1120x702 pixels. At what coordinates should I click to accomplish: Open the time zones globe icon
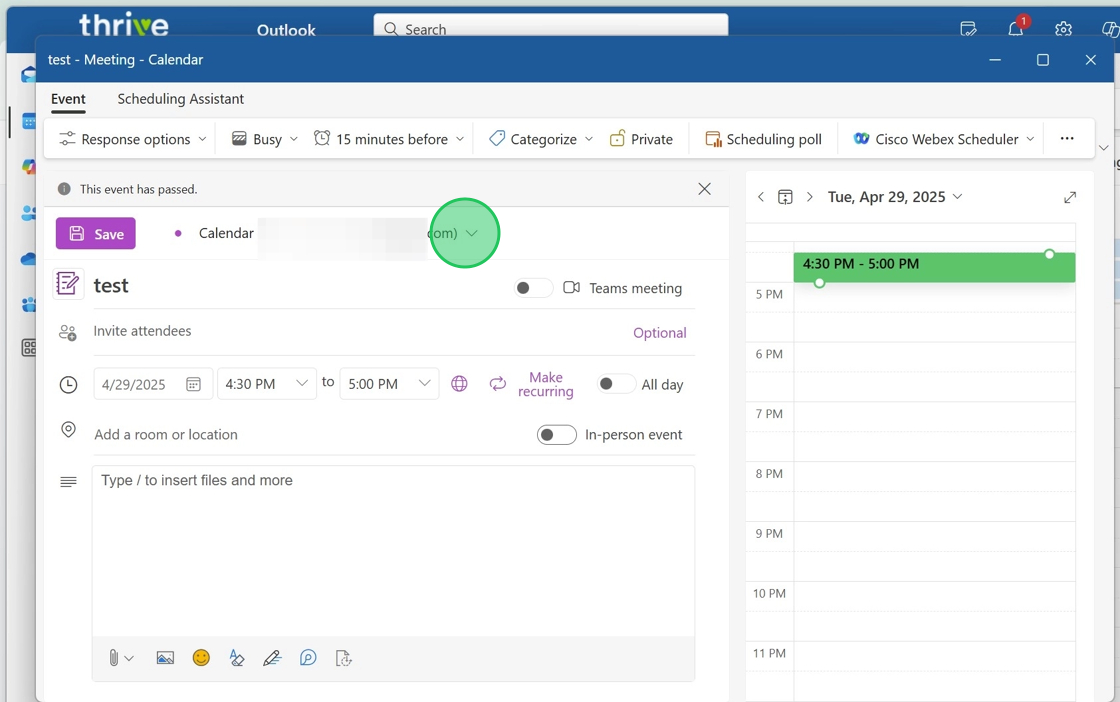coord(459,384)
